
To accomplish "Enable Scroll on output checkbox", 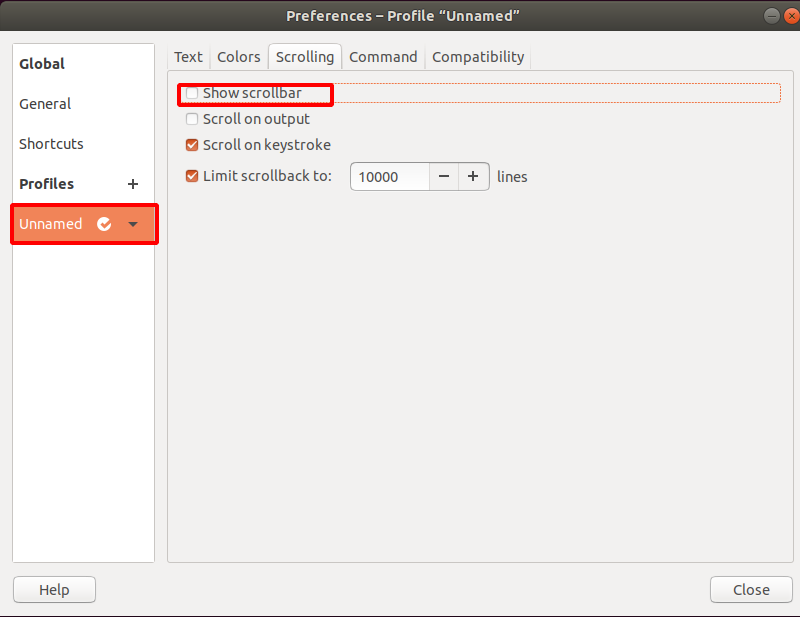I will pyautogui.click(x=192, y=119).
